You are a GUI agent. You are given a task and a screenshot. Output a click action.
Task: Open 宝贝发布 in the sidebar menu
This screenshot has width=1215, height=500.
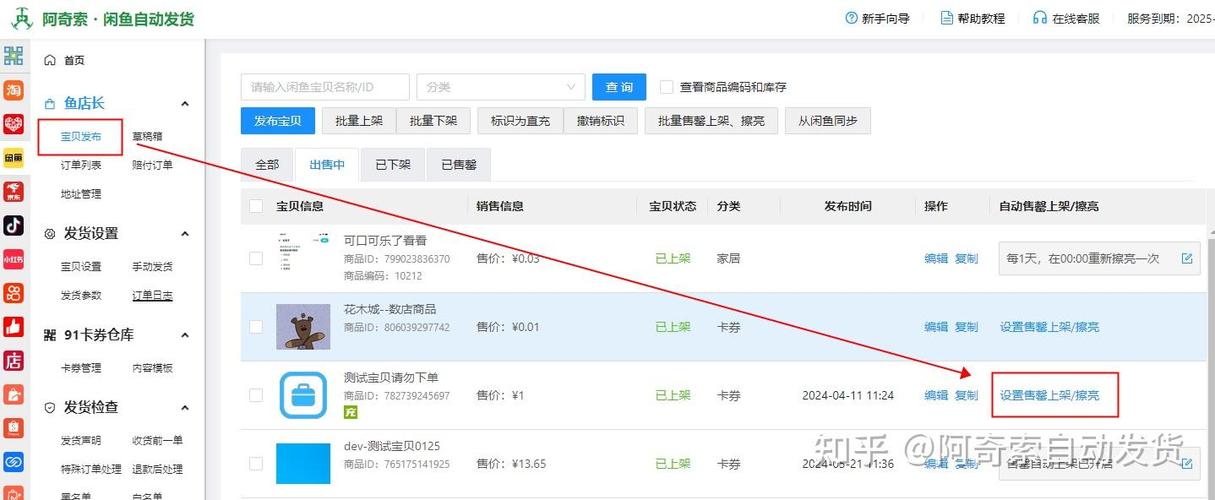point(81,137)
